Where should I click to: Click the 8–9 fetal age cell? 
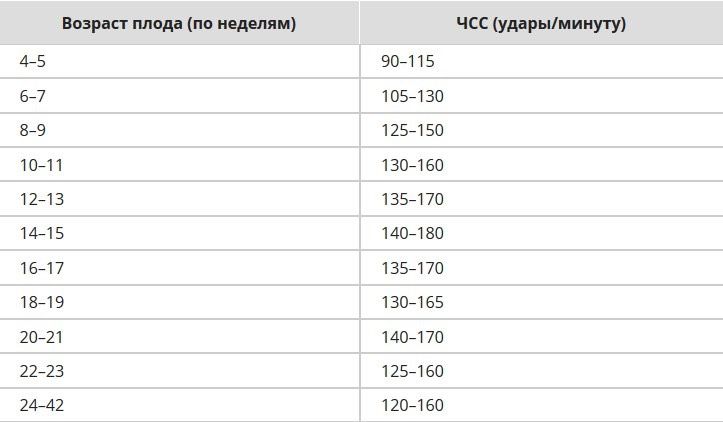(32, 131)
